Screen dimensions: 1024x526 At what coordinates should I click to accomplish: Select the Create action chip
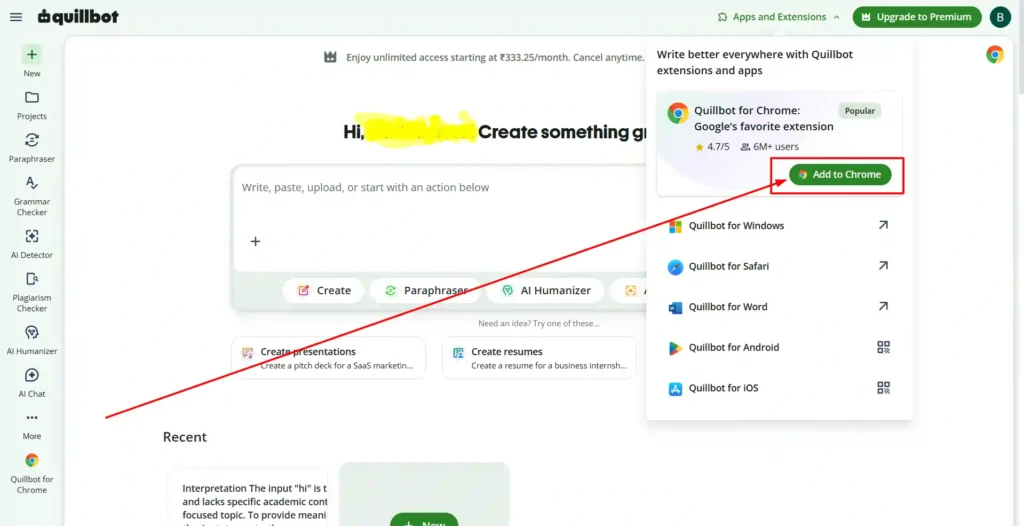tap(324, 290)
